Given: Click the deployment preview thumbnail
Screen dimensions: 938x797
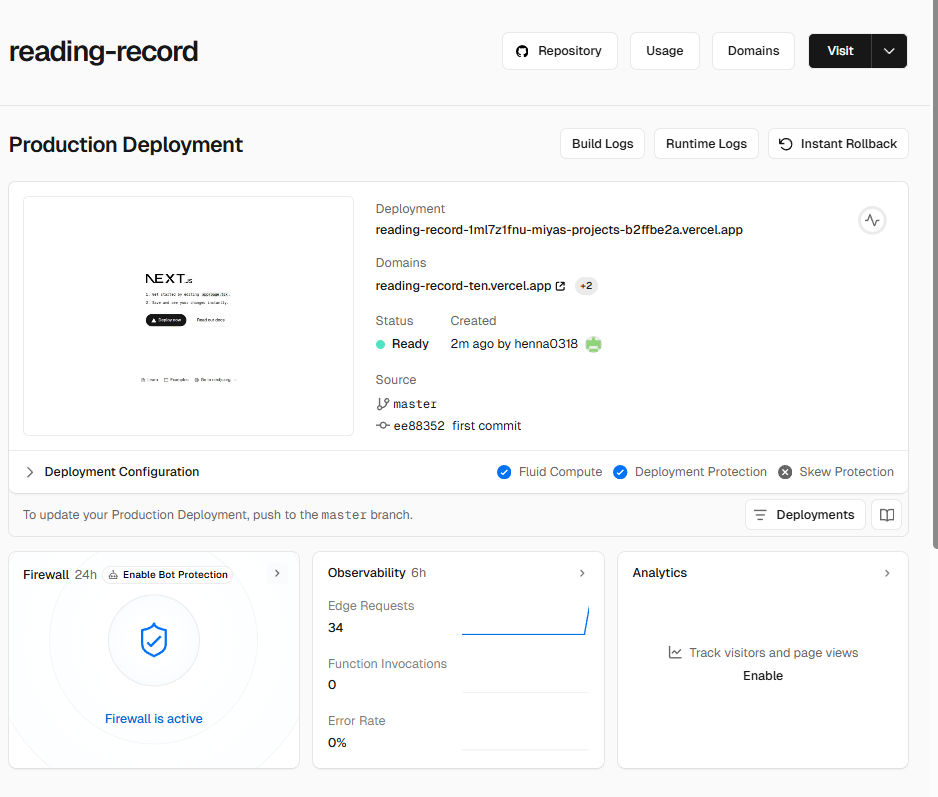Looking at the screenshot, I should [x=188, y=316].
